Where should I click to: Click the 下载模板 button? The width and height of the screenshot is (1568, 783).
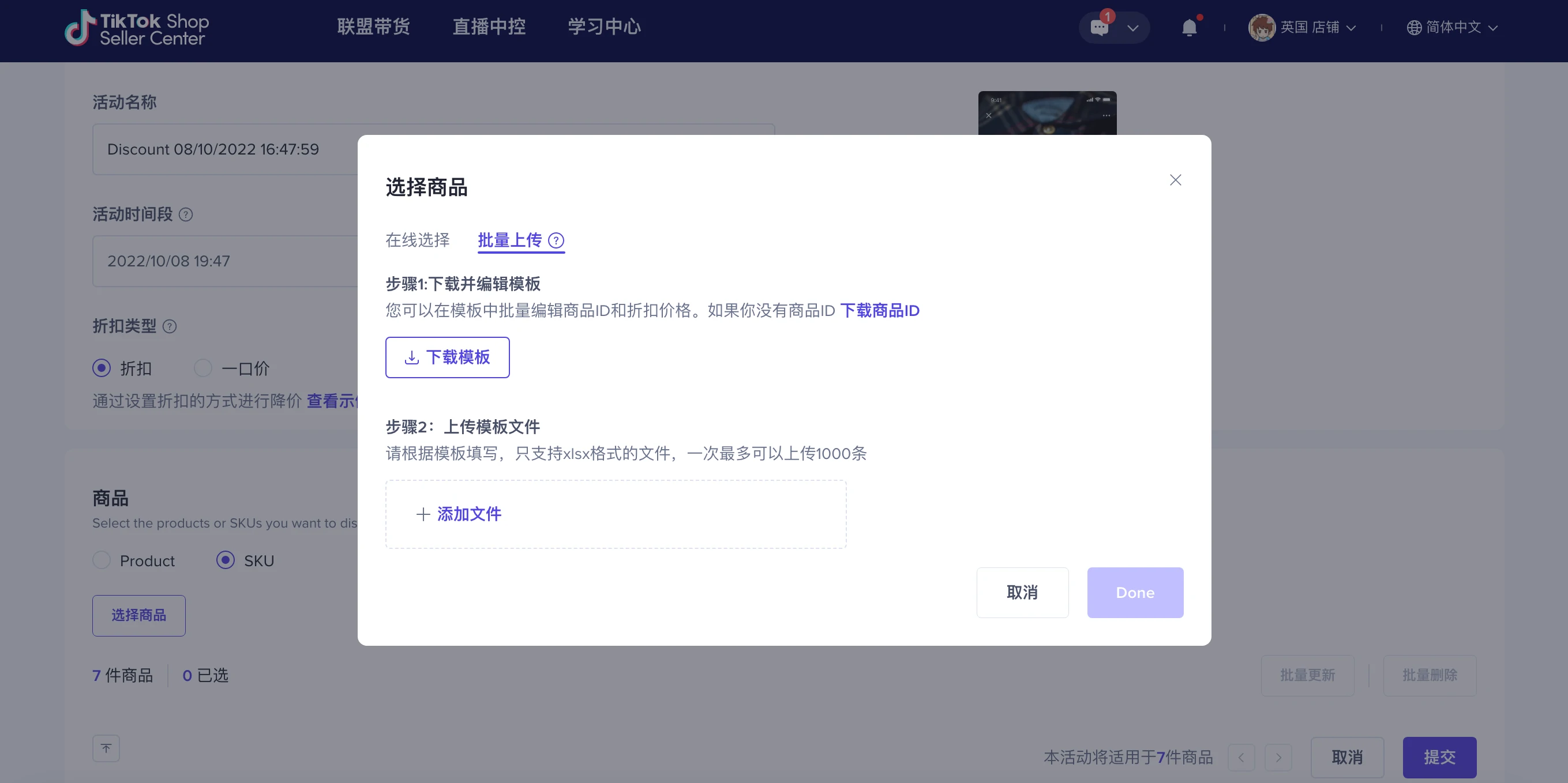(x=448, y=357)
